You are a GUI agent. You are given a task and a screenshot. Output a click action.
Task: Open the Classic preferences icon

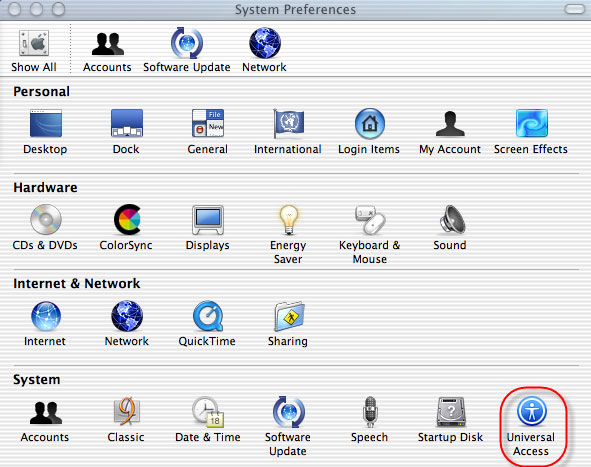point(127,412)
